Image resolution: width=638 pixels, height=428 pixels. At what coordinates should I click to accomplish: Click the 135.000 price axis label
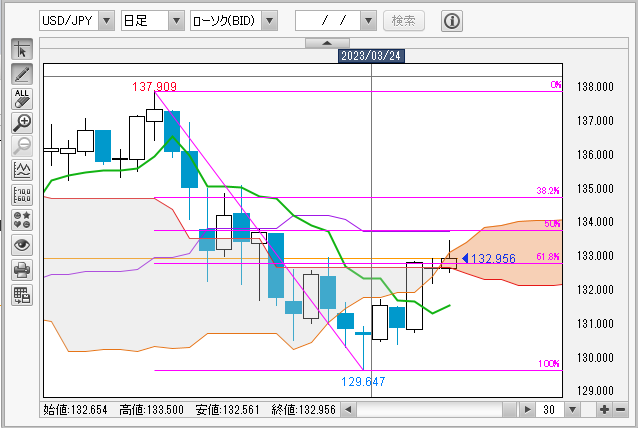[595, 189]
